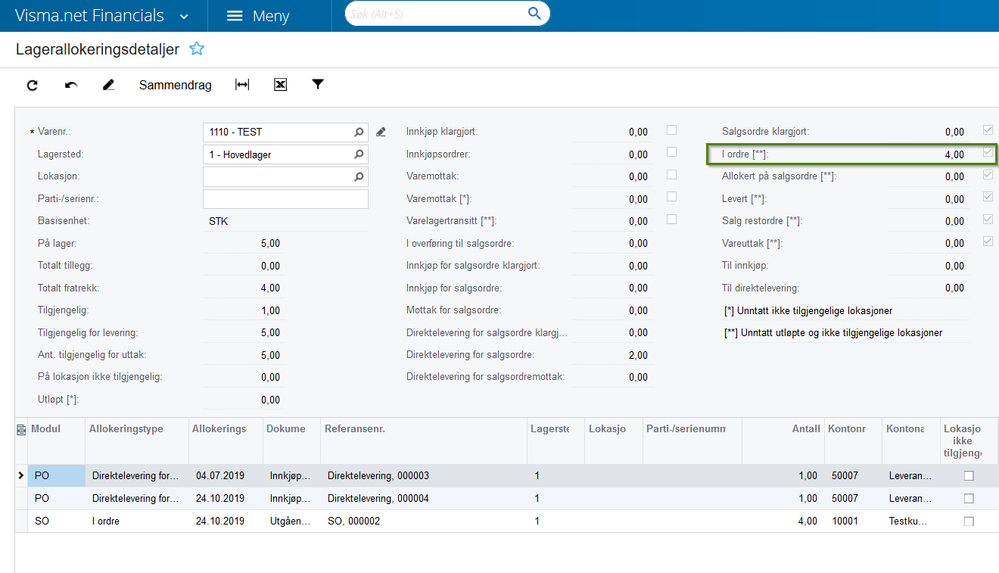999x573 pixels.
Task: Click the undo arrow icon
Action: point(71,85)
